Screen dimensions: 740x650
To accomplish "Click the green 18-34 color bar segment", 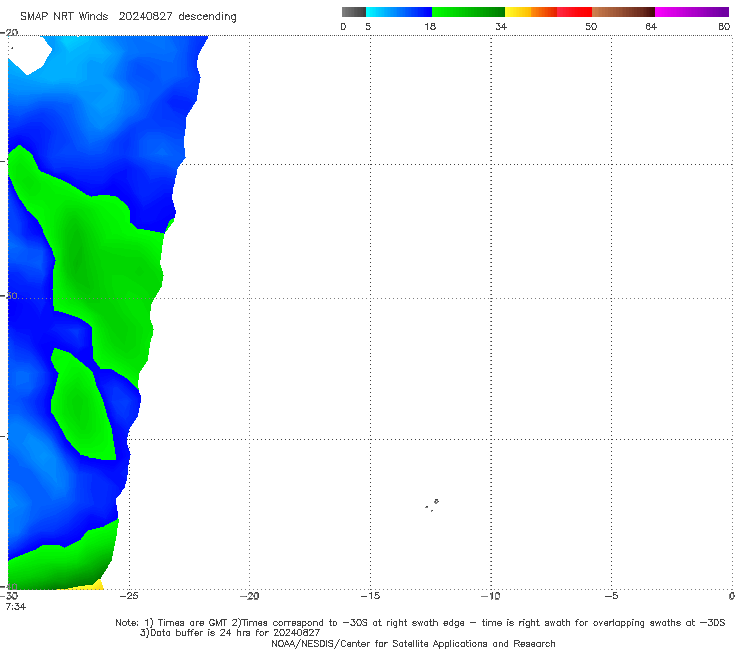I will (x=468, y=12).
